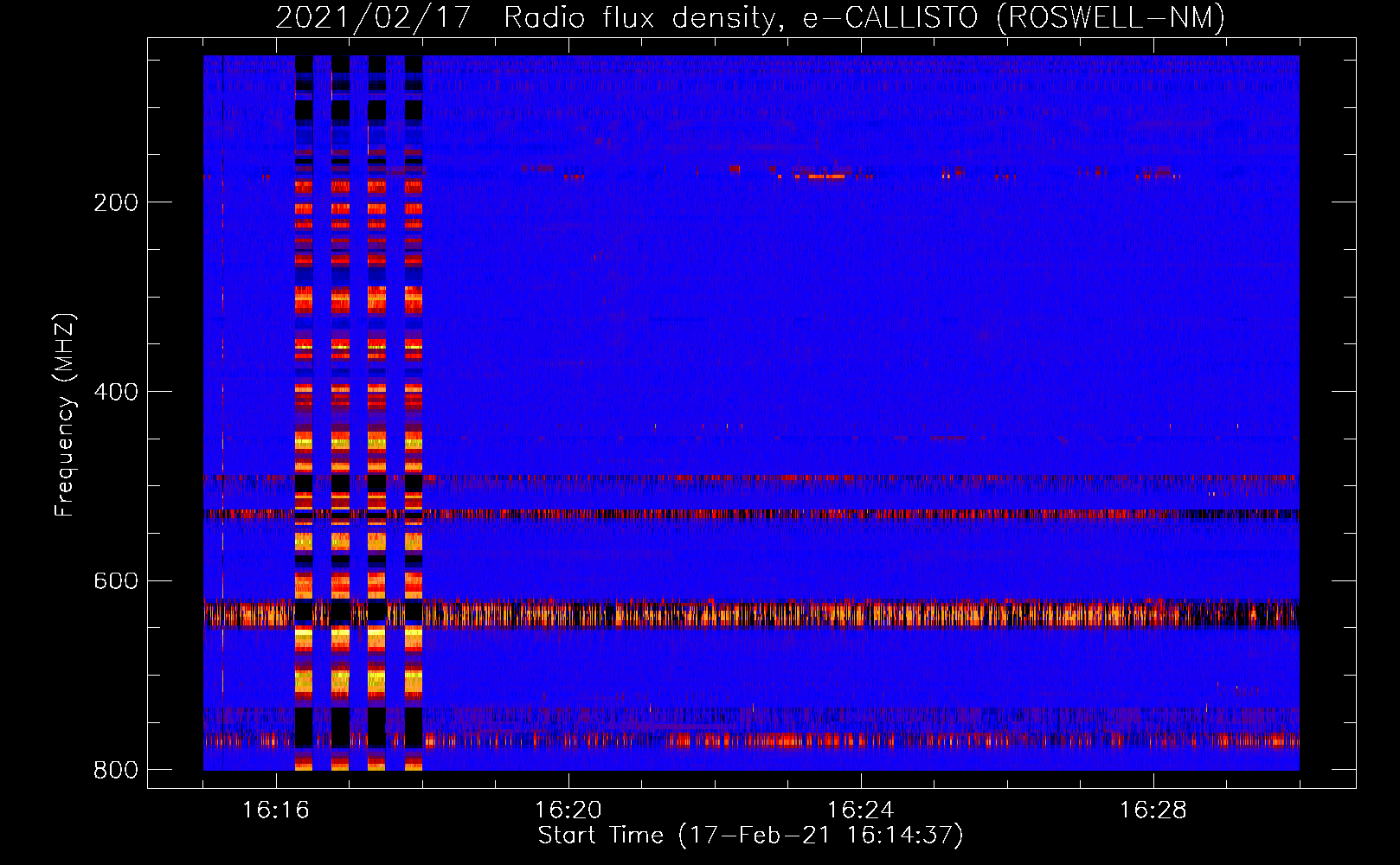Click the '16:16' time tick label
This screenshot has width=1400, height=865.
click(x=276, y=811)
